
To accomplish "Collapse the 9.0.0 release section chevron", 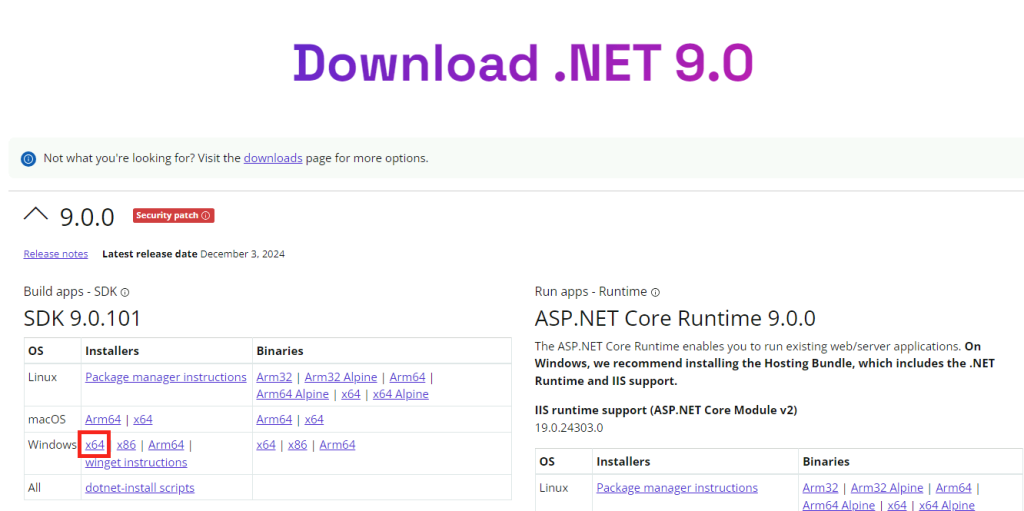I will 36,214.
